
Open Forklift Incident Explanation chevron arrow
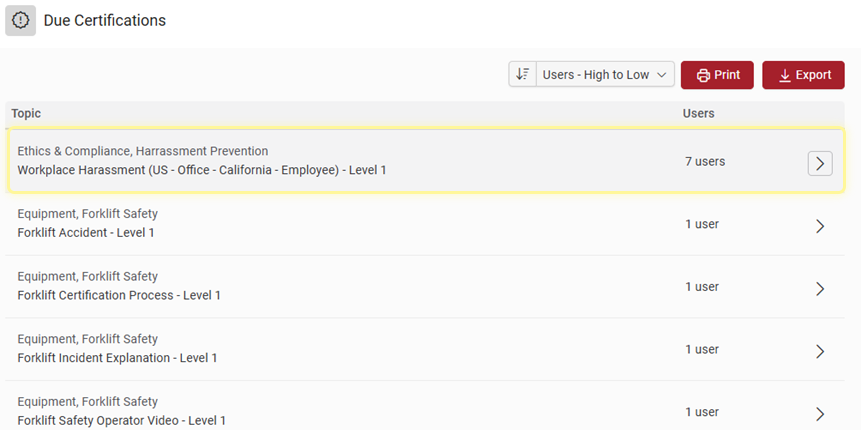(x=820, y=351)
